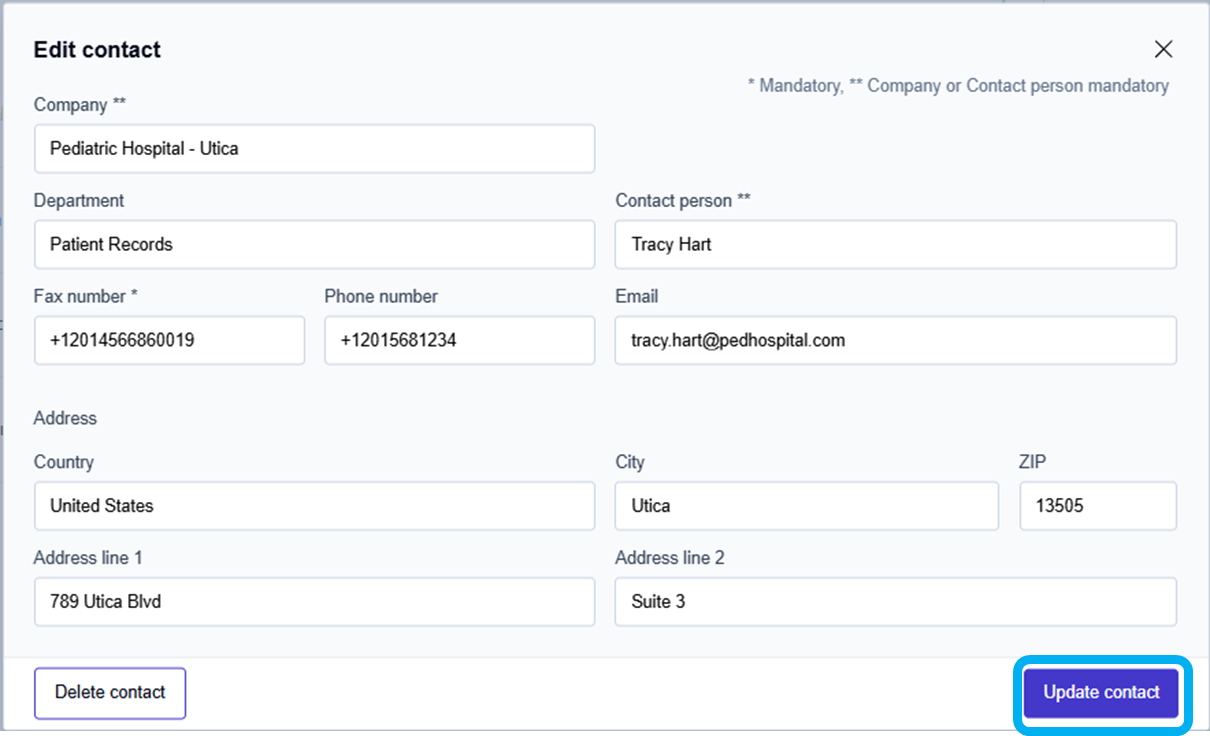Screen dimensions: 1210x736
Task: Click the 'Edit contact' dialog title
Action: tap(97, 50)
